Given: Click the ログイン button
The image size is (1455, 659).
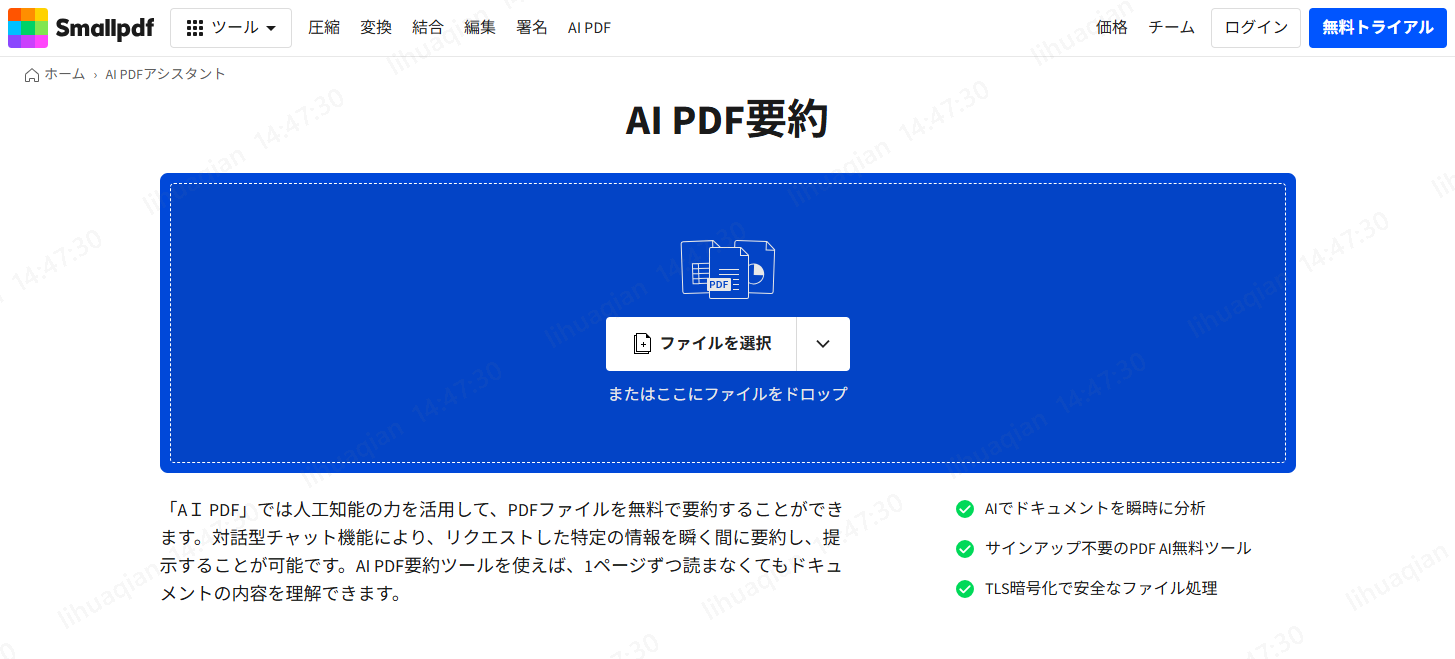Looking at the screenshot, I should (x=1256, y=28).
